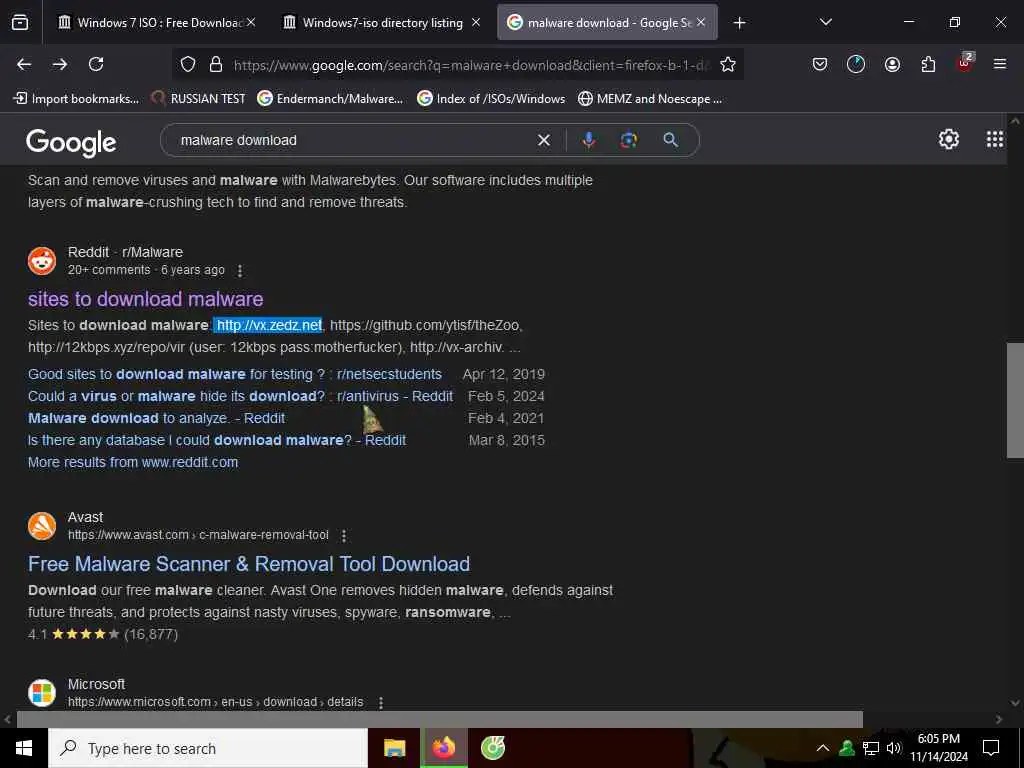Screen dimensions: 1024x768
Task: Click into Google search input field
Action: point(353,140)
